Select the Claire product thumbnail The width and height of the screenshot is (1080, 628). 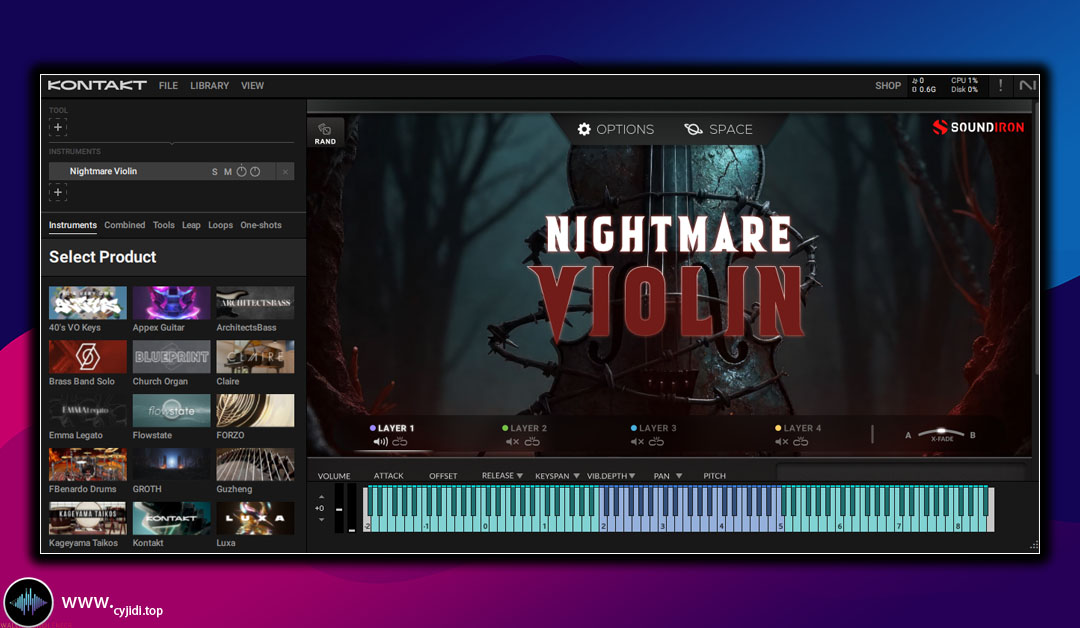(x=255, y=357)
